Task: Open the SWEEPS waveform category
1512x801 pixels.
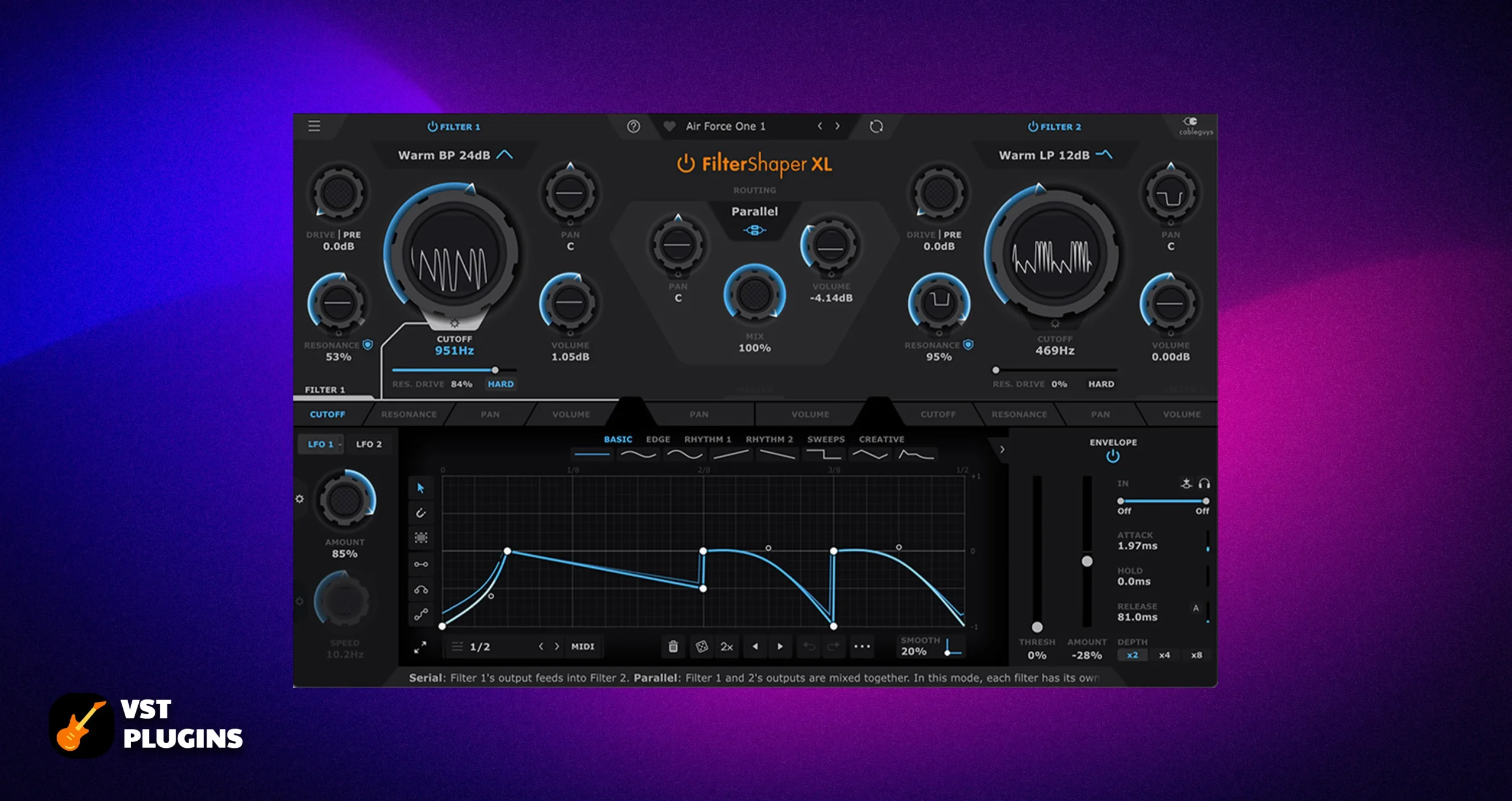Action: (826, 439)
